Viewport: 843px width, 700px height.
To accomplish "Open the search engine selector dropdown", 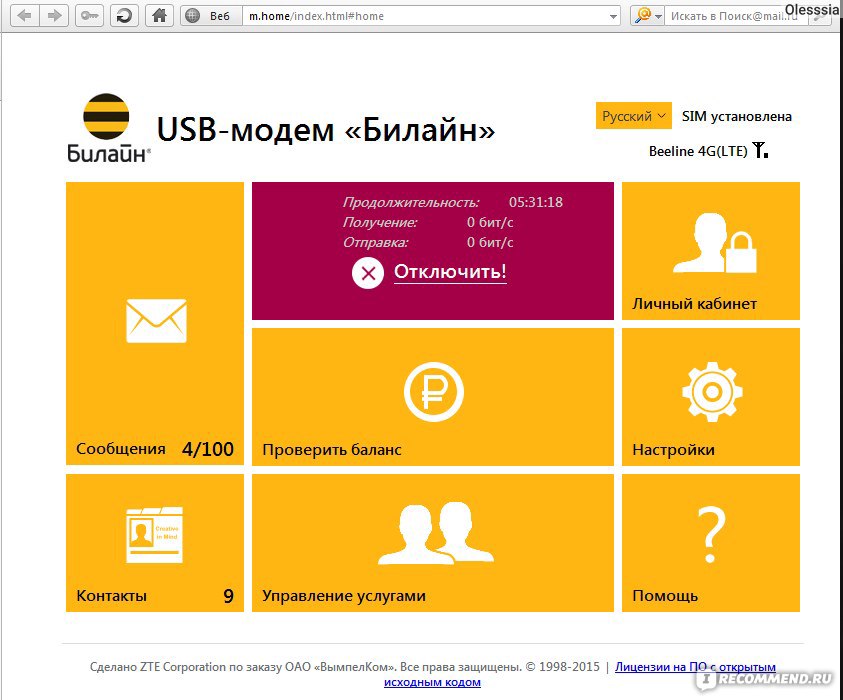I will (x=647, y=16).
